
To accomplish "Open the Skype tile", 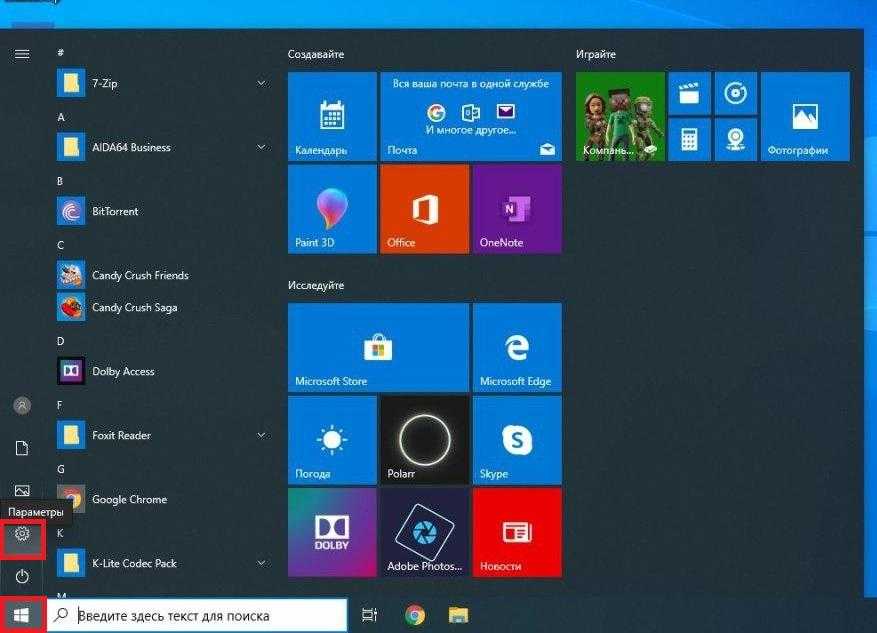I will [516, 439].
